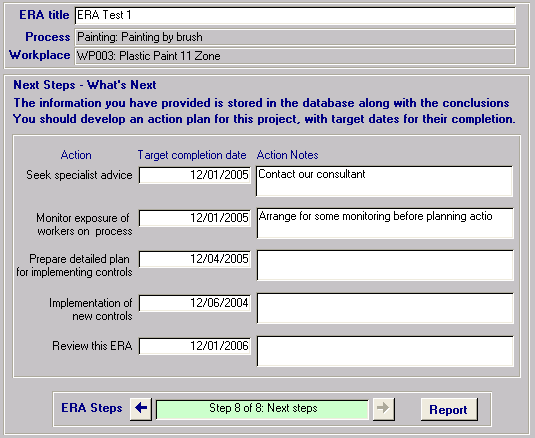Edit Monitor exposure target completion date
The image size is (535, 438).
195,218
